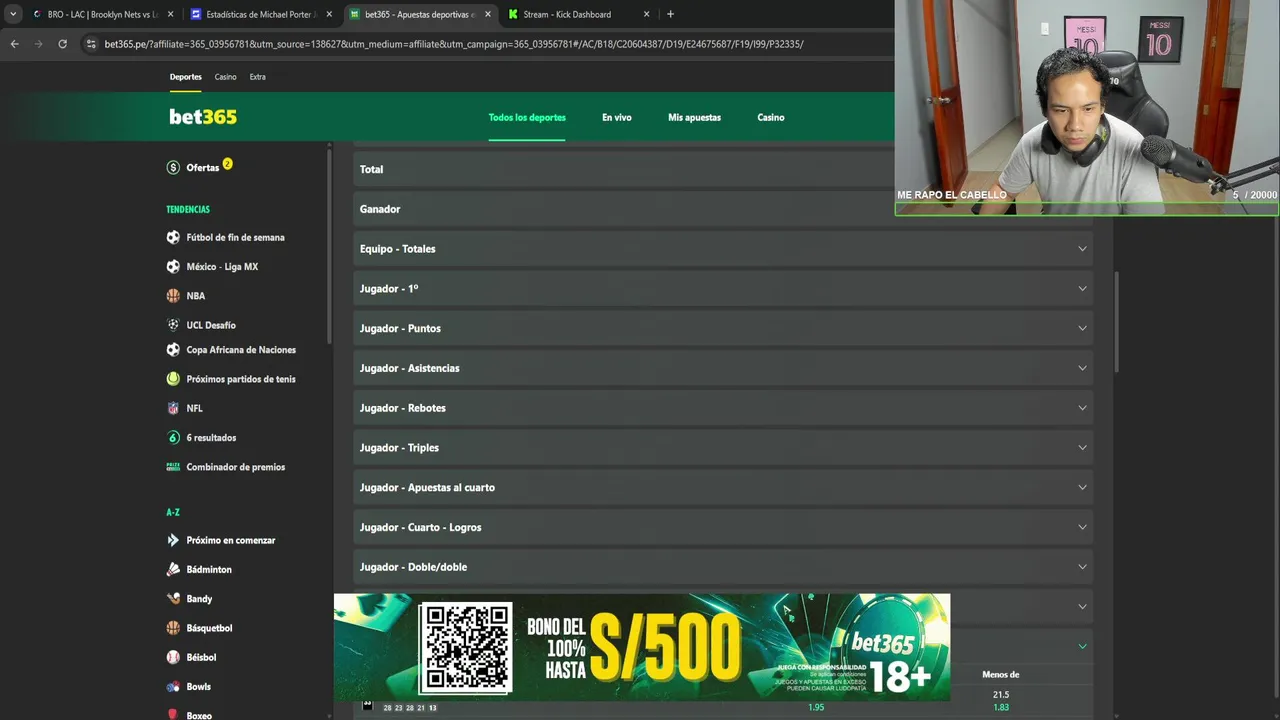The height and width of the screenshot is (720, 1280).
Task: Click the Básquetbol ball icon
Action: click(x=173, y=628)
